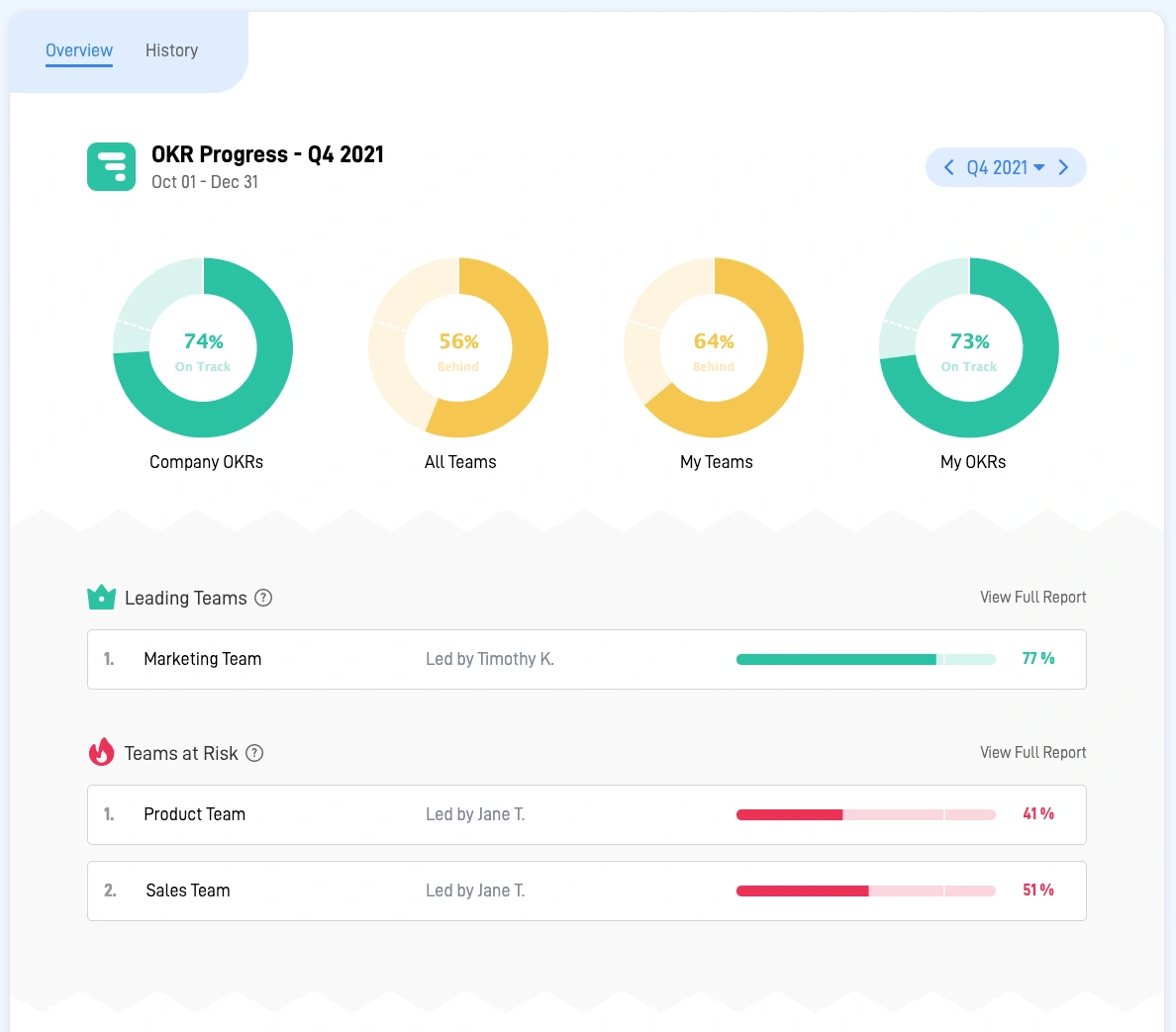Click the crown icon beside Leading Teams
The width and height of the screenshot is (1176, 1032).
(101, 598)
